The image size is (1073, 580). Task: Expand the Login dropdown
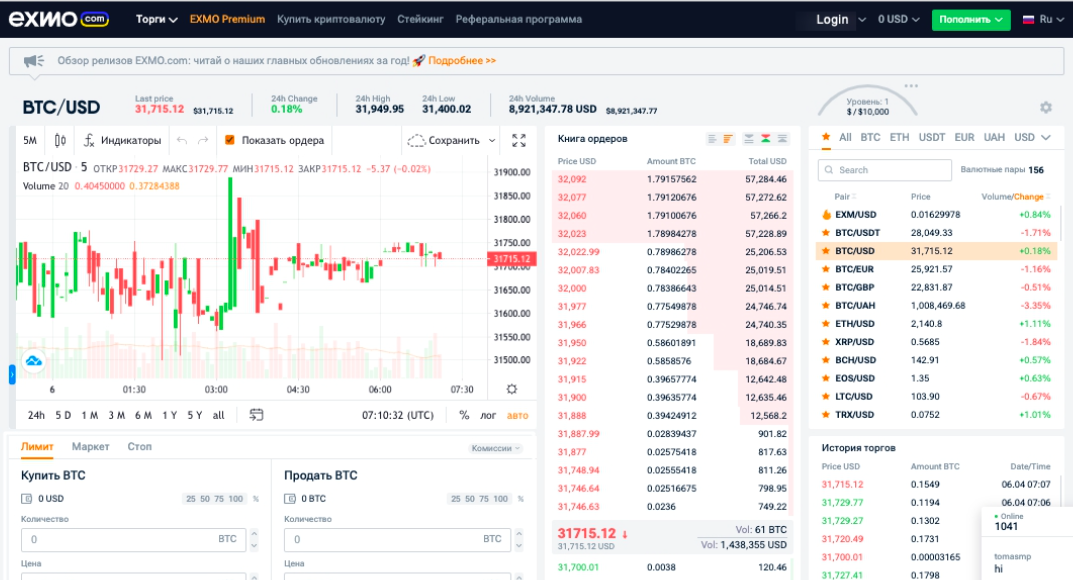coord(862,20)
